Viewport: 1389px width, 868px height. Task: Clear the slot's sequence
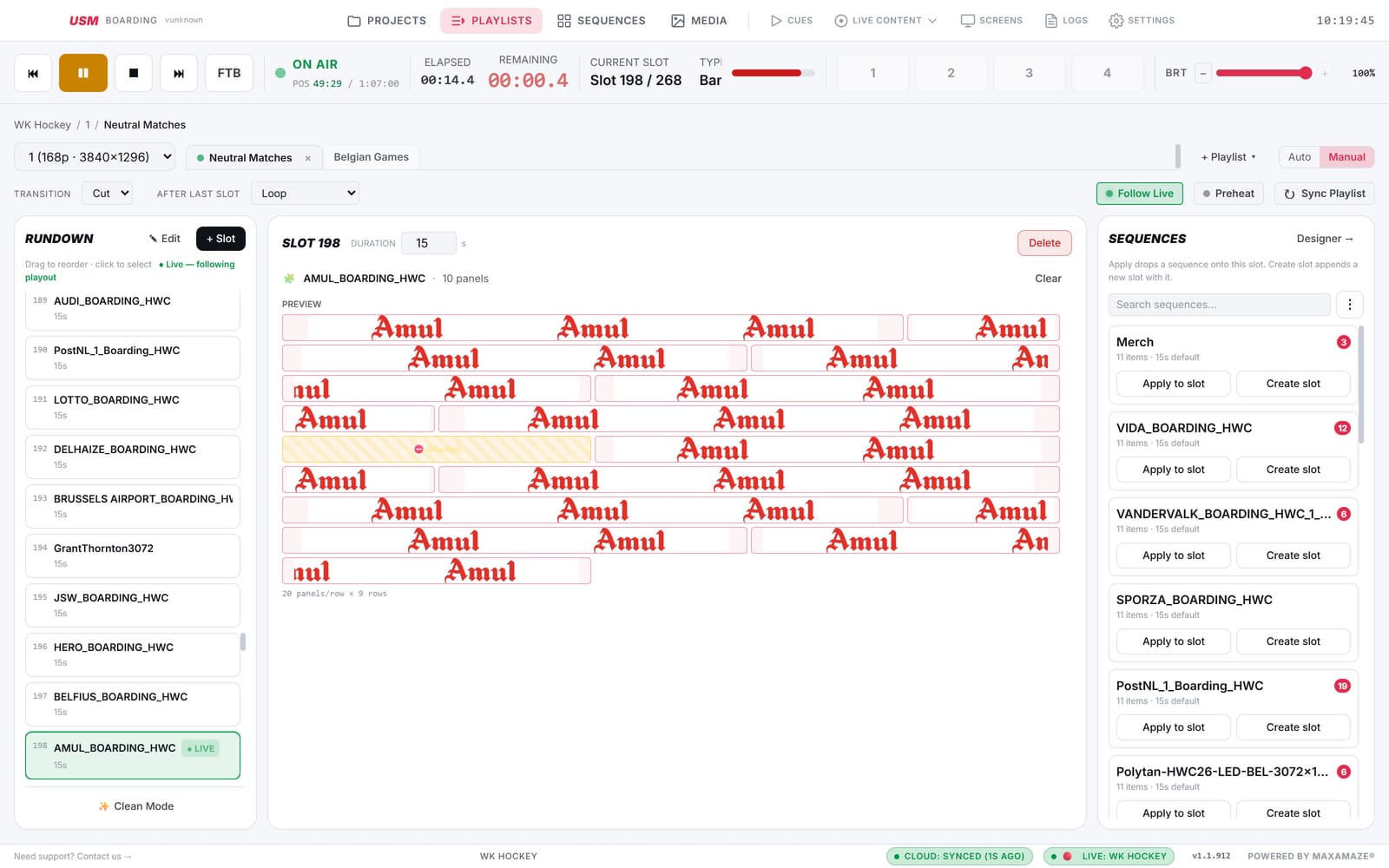point(1048,279)
